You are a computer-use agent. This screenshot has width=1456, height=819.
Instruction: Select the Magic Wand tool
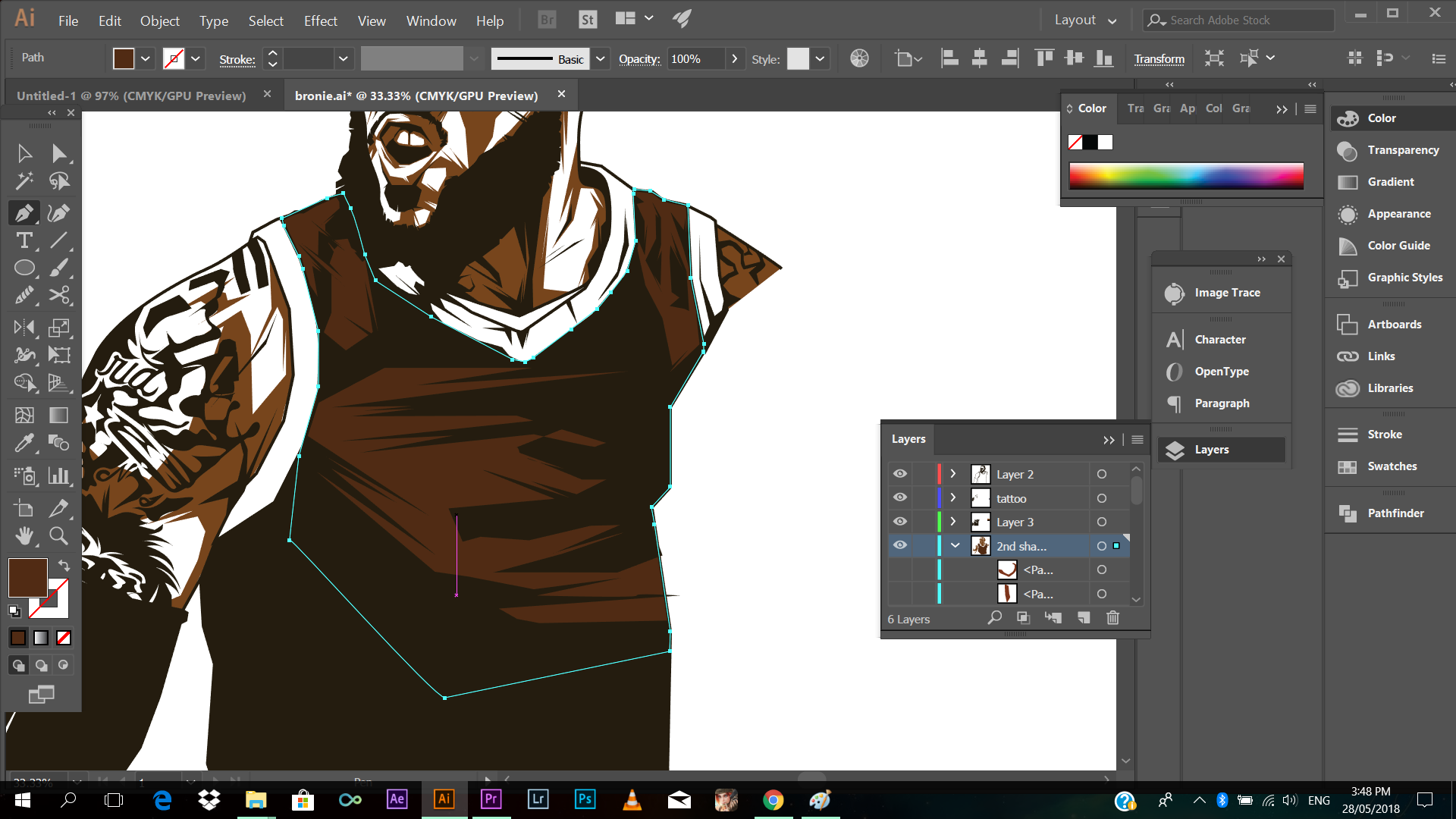pyautogui.click(x=24, y=181)
